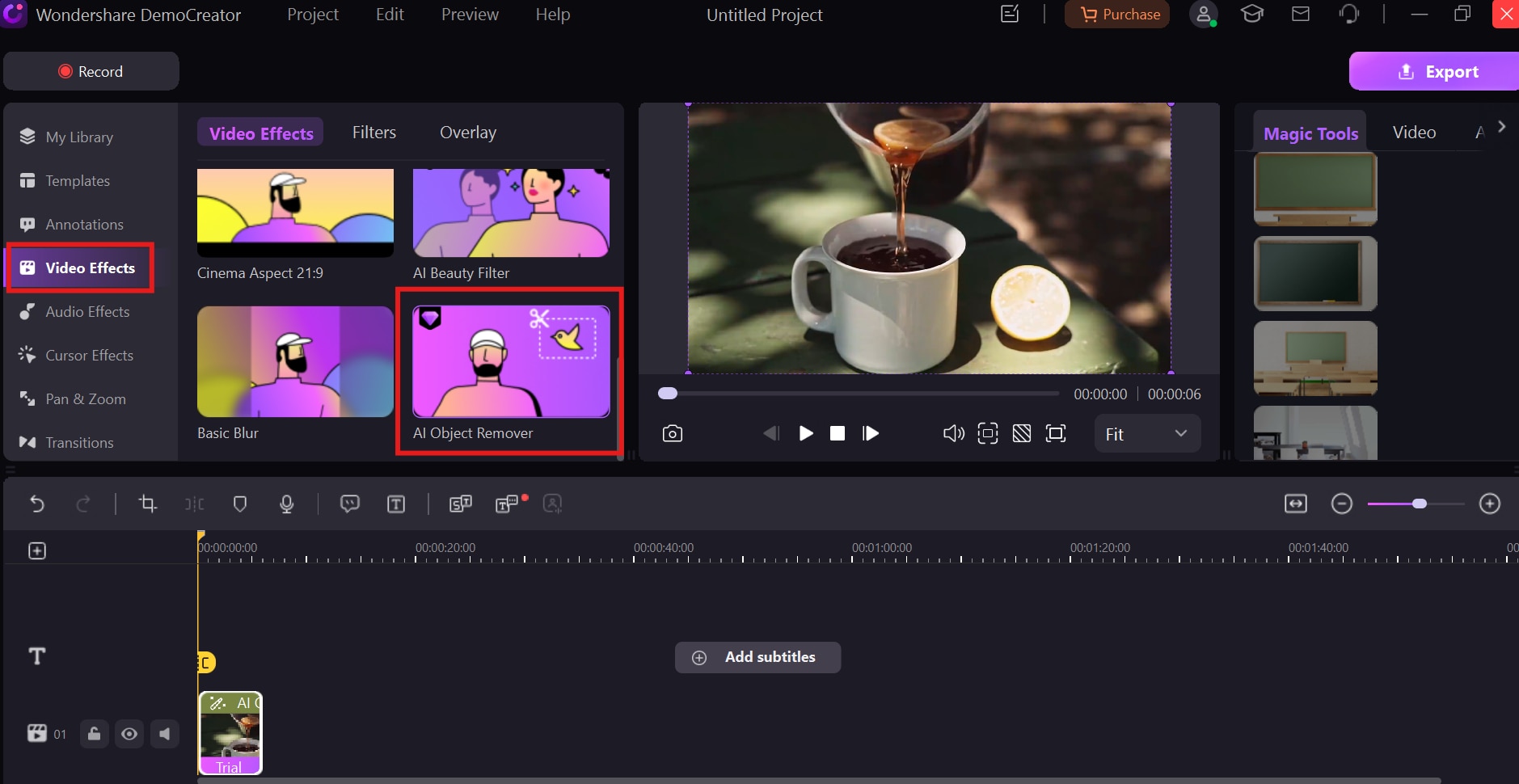Screen dimensions: 1519x784
Task: Step back to the previous frame
Action: (771, 434)
